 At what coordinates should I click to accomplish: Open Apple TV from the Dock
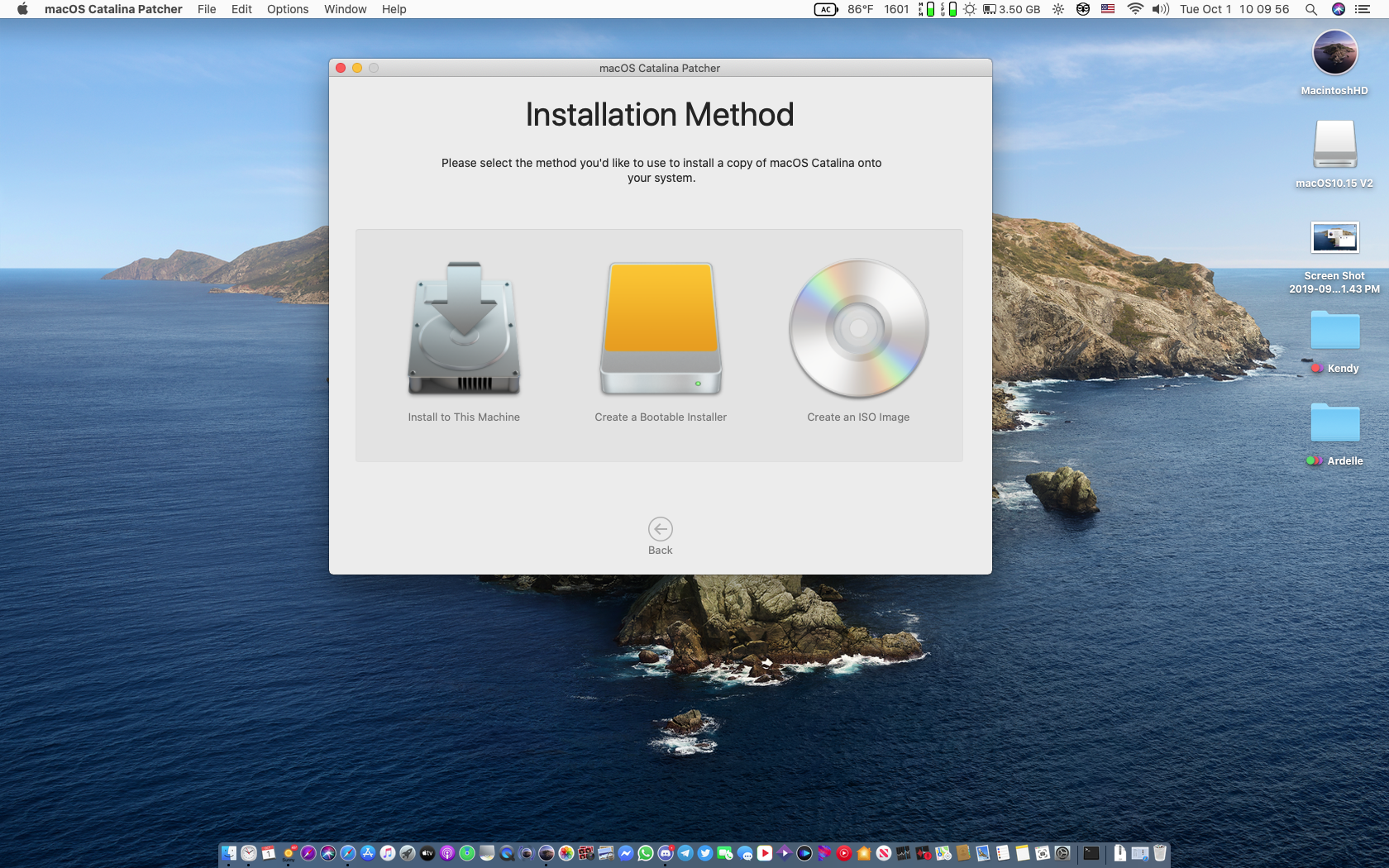pyautogui.click(x=427, y=853)
